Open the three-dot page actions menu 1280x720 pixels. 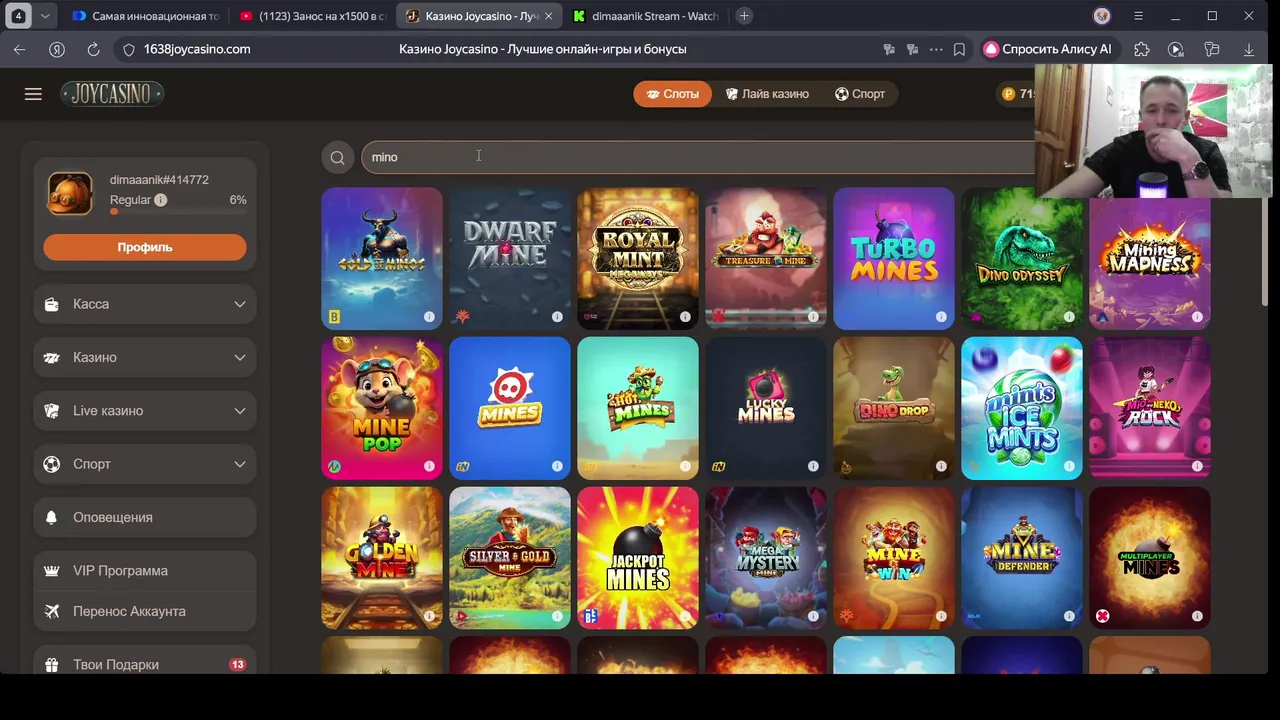pos(936,49)
